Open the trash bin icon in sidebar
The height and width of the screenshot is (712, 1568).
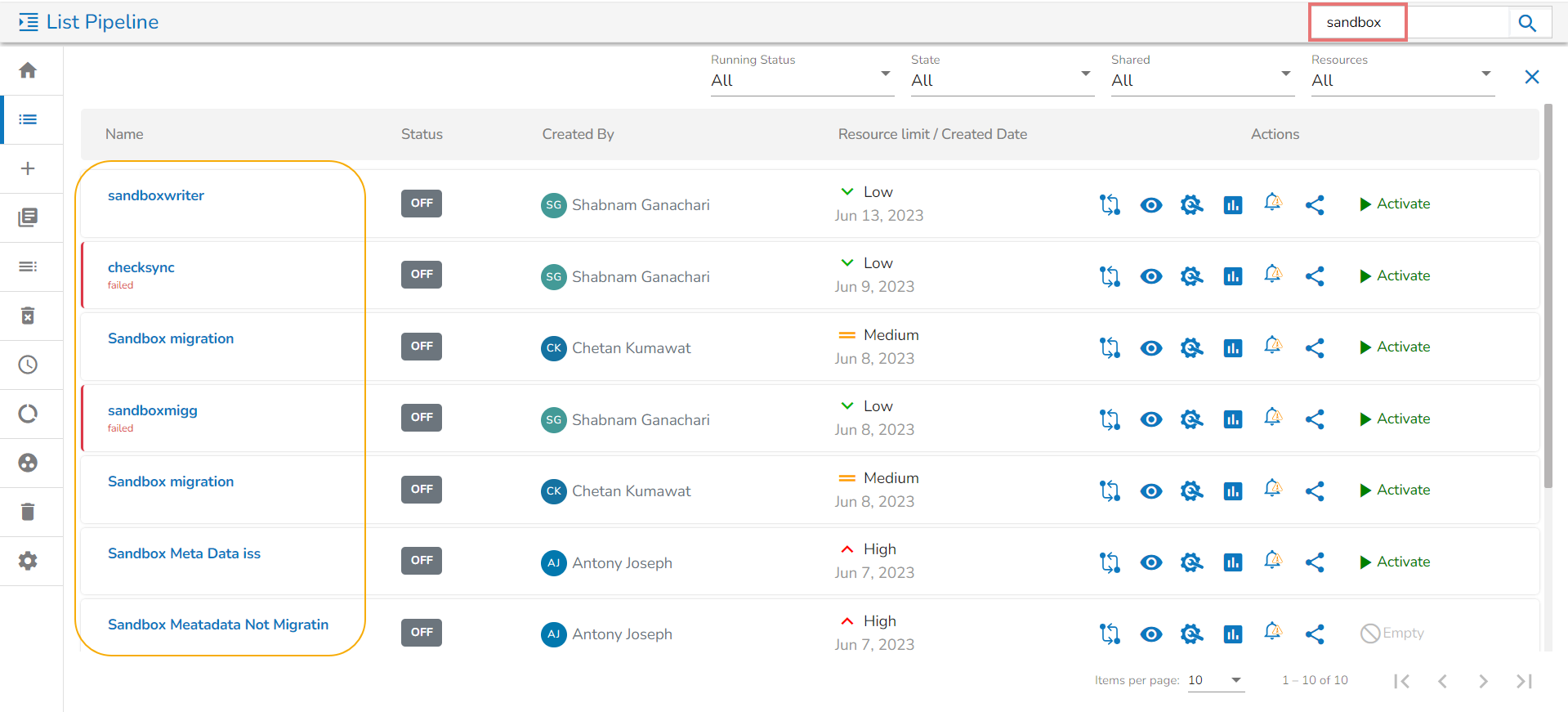pyautogui.click(x=28, y=512)
